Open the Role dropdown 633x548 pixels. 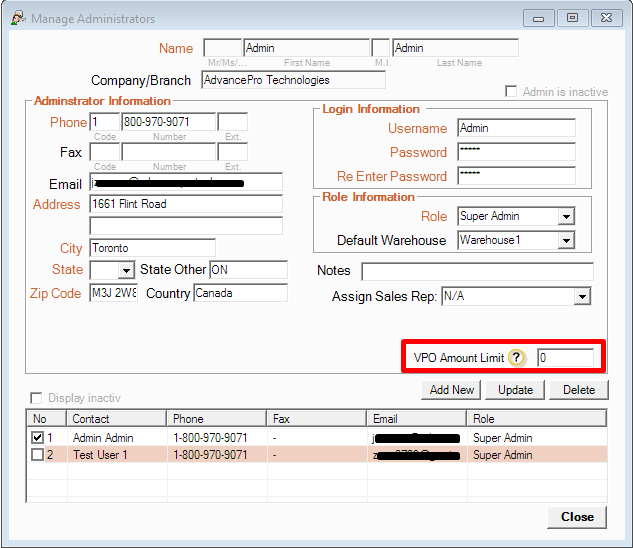pos(566,216)
